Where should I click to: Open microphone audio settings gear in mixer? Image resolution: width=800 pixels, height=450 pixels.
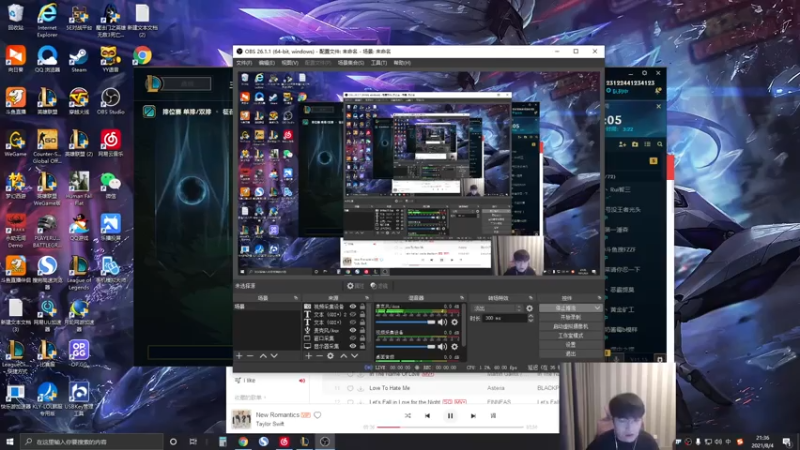[455, 322]
